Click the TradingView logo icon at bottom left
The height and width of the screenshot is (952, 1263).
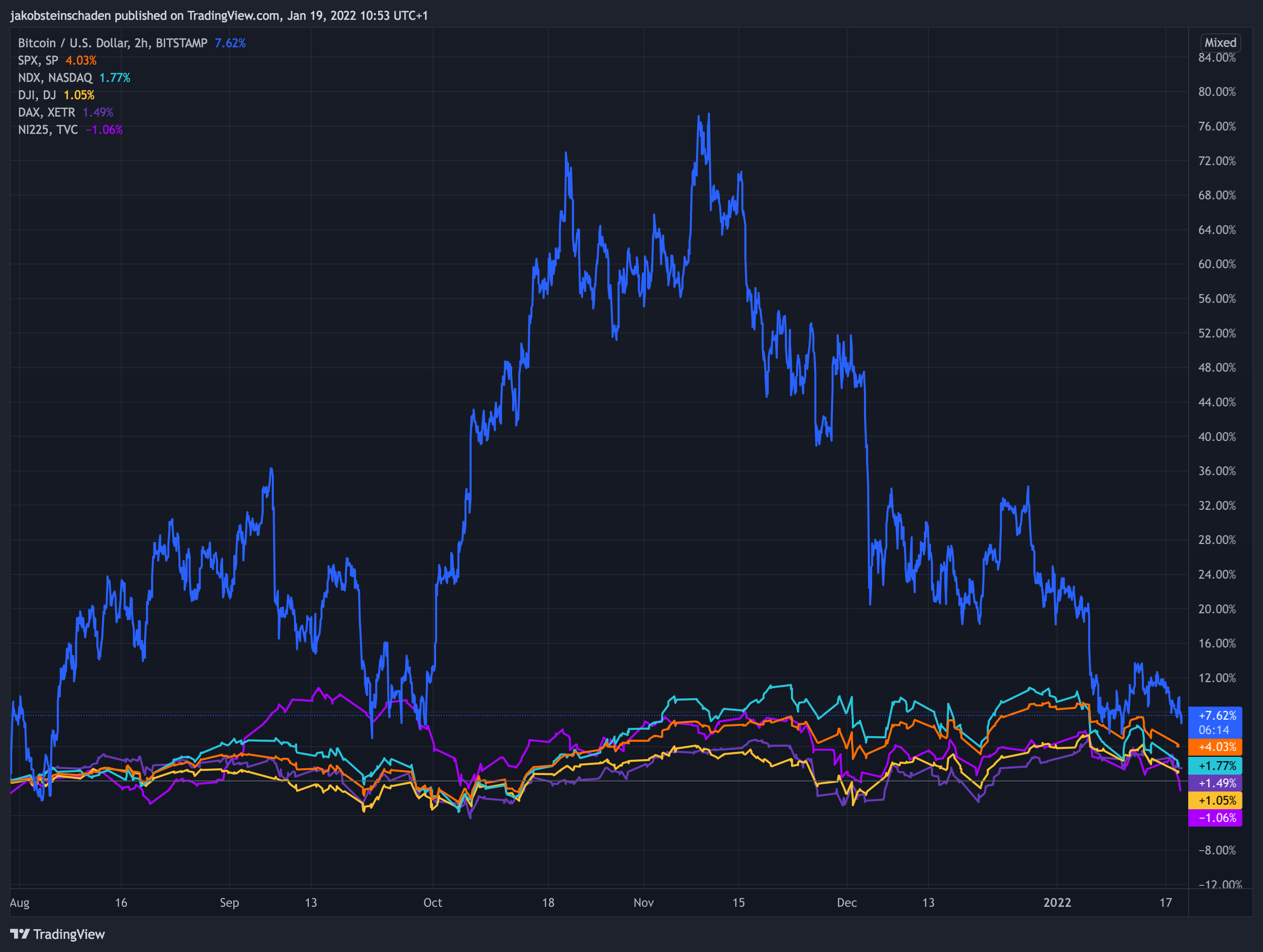click(20, 934)
